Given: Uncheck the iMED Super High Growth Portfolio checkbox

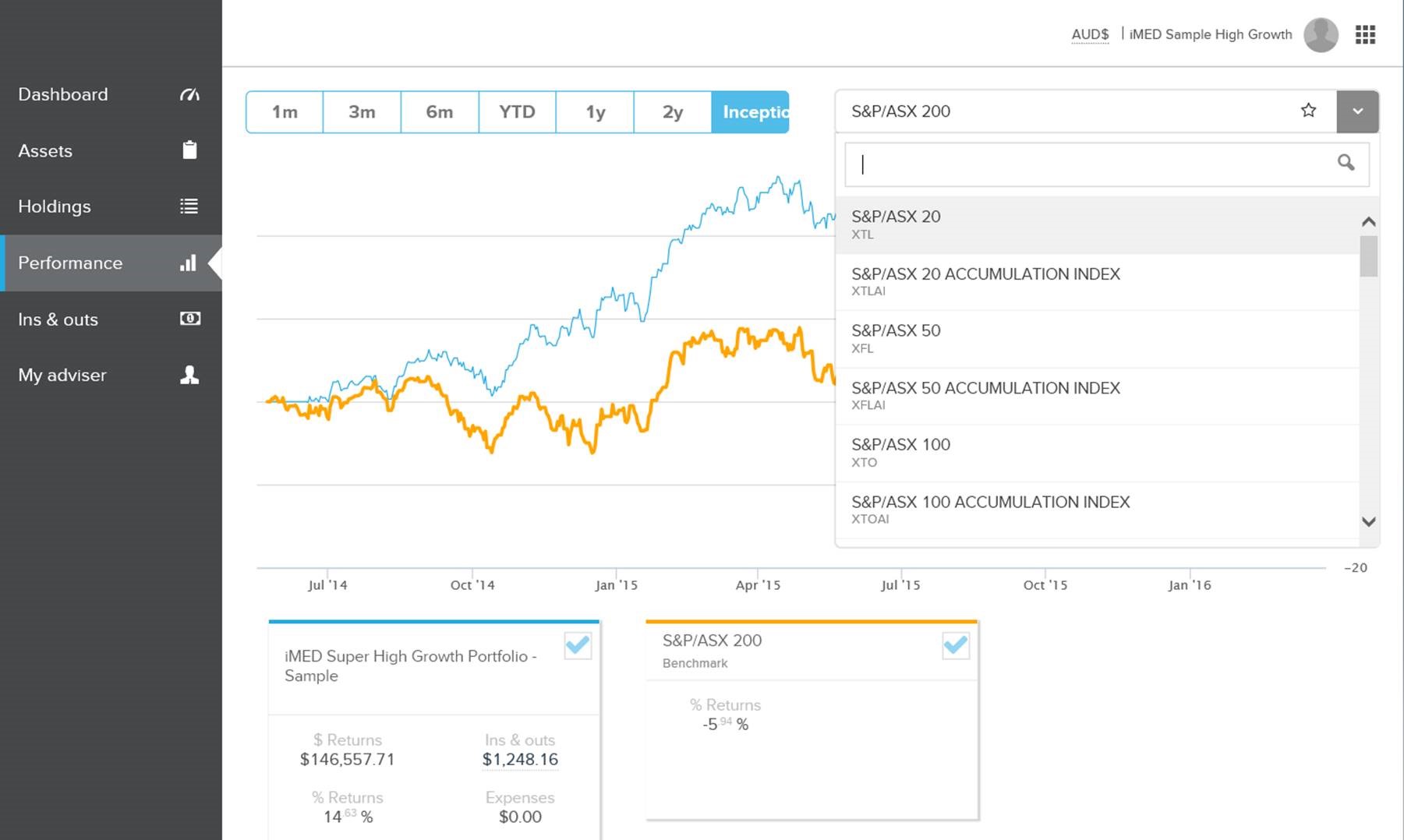Looking at the screenshot, I should coord(578,645).
